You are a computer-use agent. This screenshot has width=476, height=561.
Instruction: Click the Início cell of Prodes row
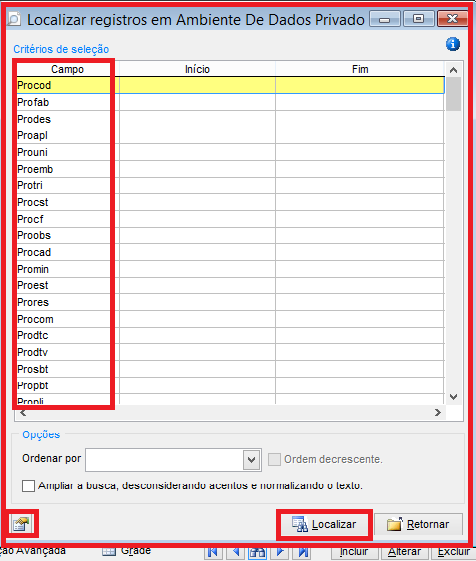click(197, 119)
